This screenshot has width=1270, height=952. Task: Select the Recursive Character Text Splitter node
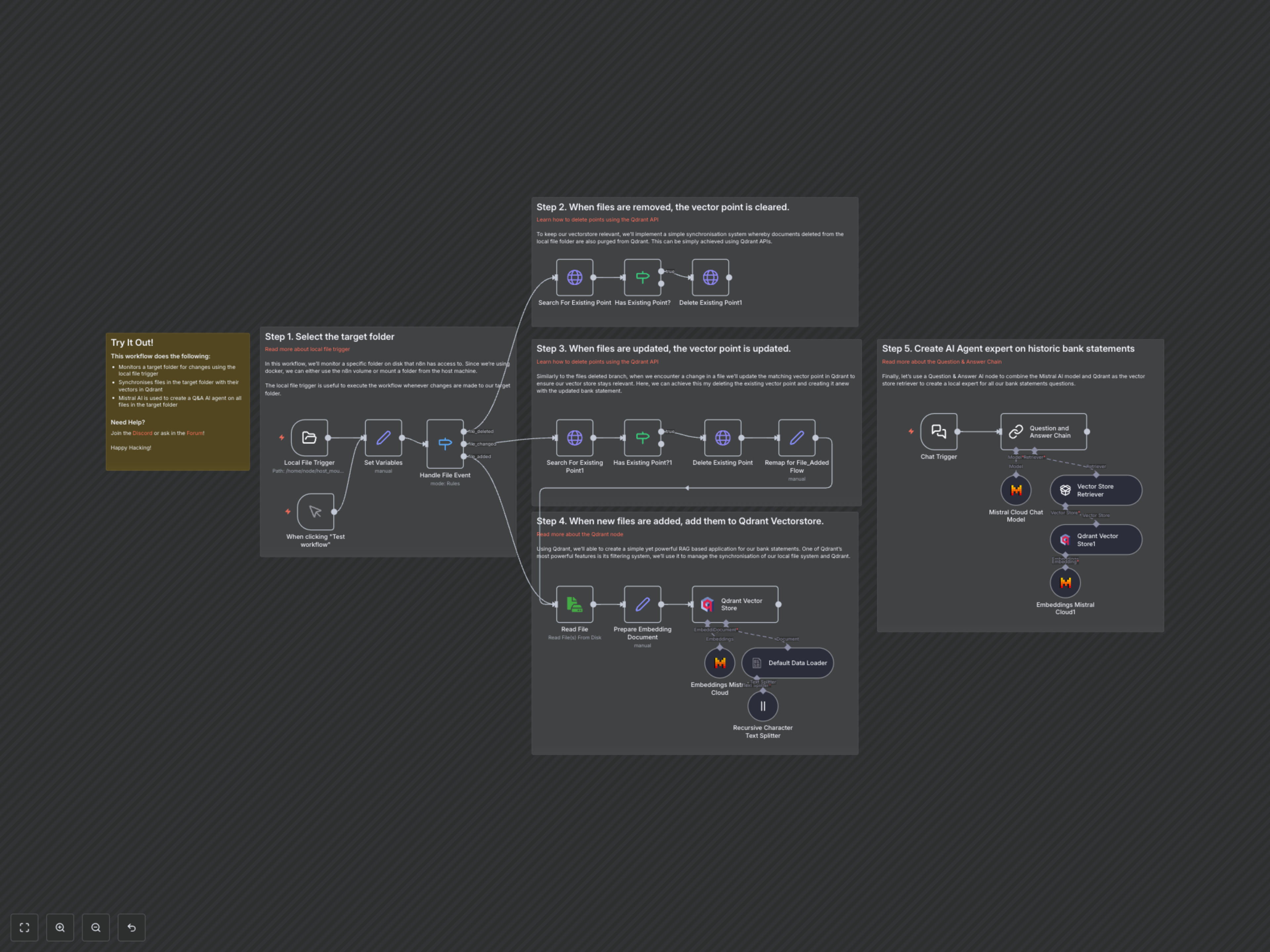(762, 706)
